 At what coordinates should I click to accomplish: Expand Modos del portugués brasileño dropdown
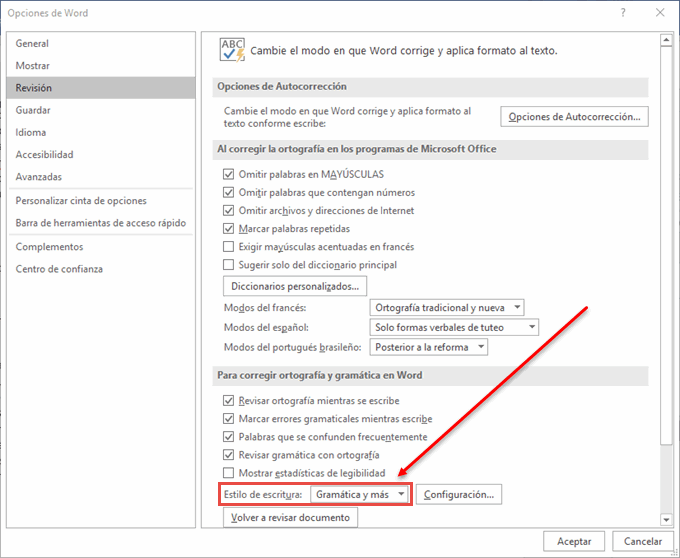point(429,347)
